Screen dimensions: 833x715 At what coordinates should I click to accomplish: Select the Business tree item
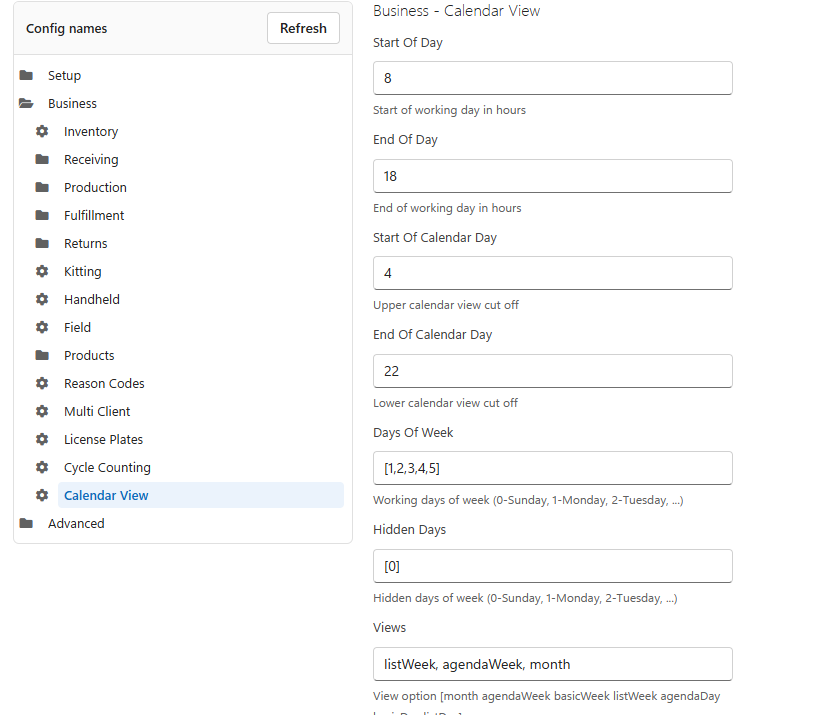tap(72, 104)
